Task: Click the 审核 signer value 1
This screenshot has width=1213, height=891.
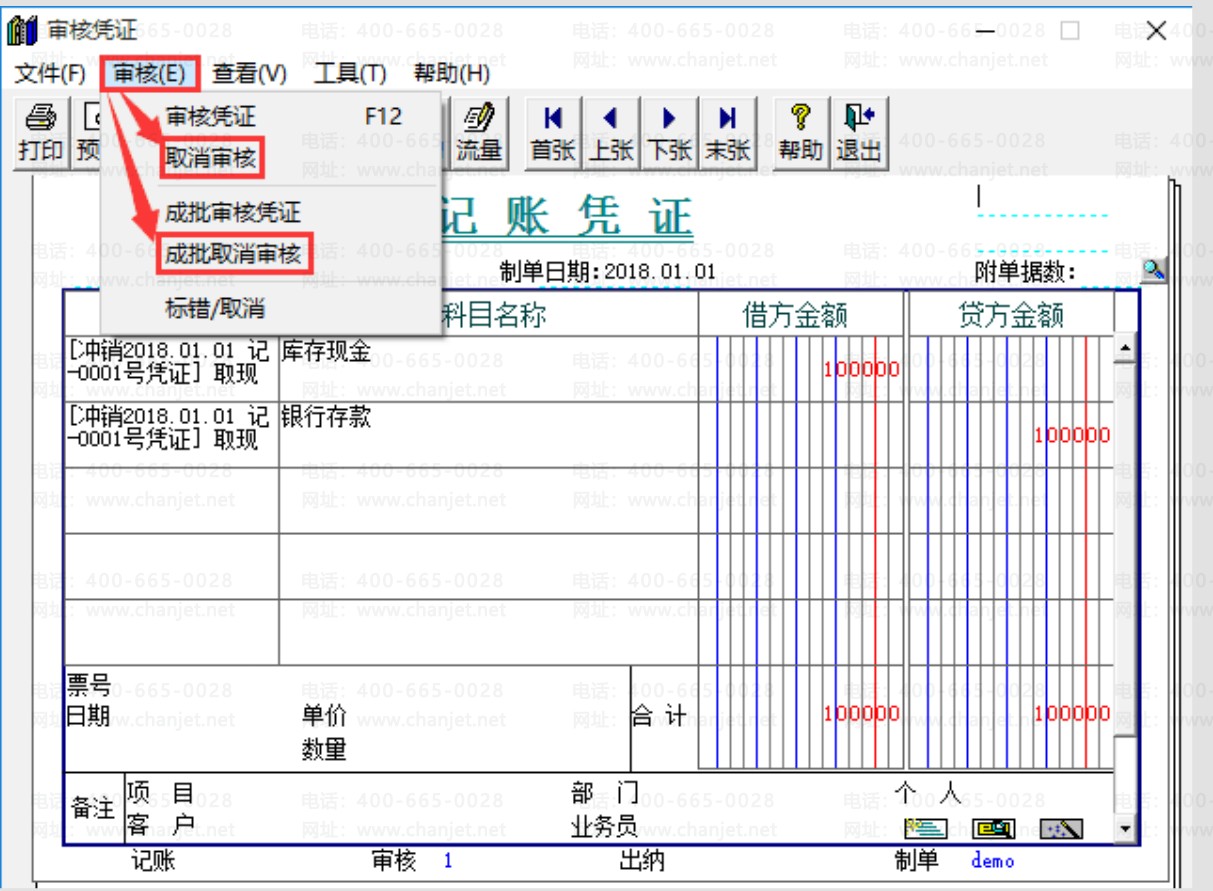Action: pos(448,861)
